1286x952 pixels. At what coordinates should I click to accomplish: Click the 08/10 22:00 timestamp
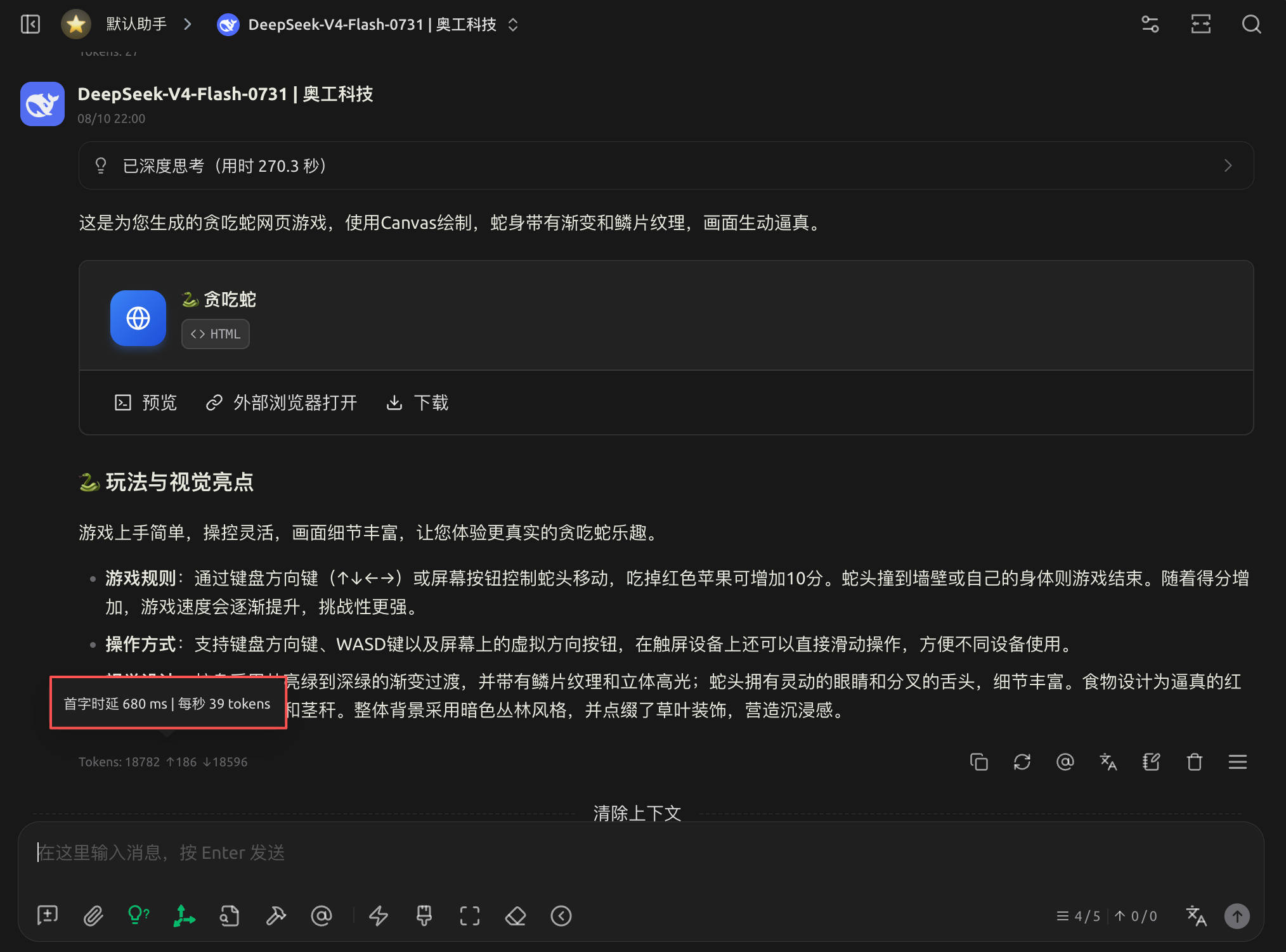click(112, 119)
